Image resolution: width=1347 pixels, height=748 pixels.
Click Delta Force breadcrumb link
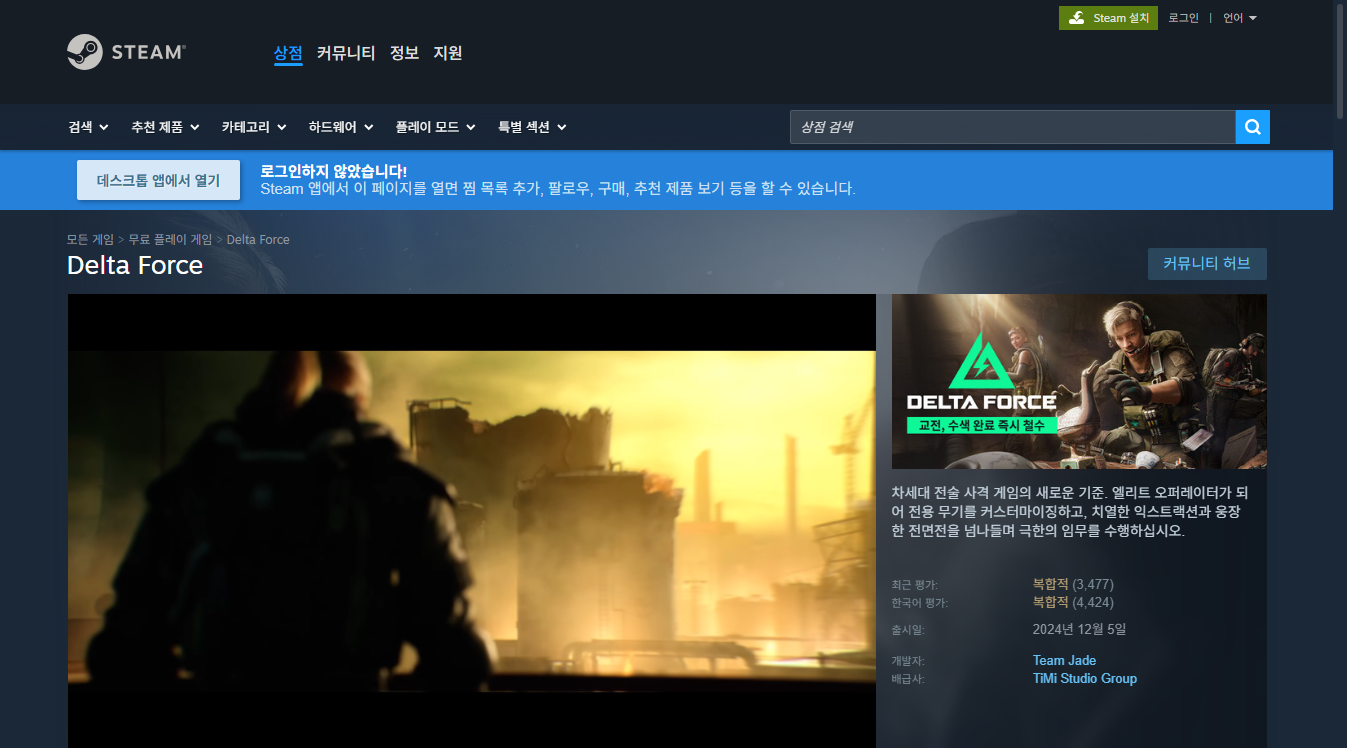[258, 240]
